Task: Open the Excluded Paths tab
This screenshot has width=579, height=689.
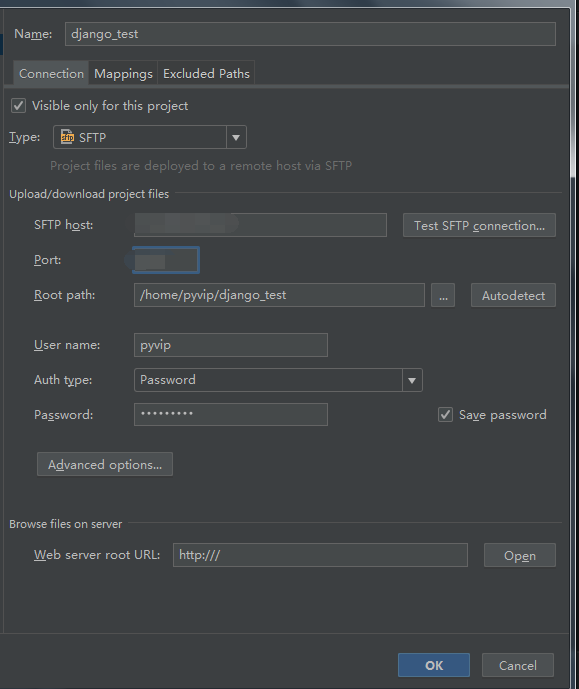Action: (206, 73)
